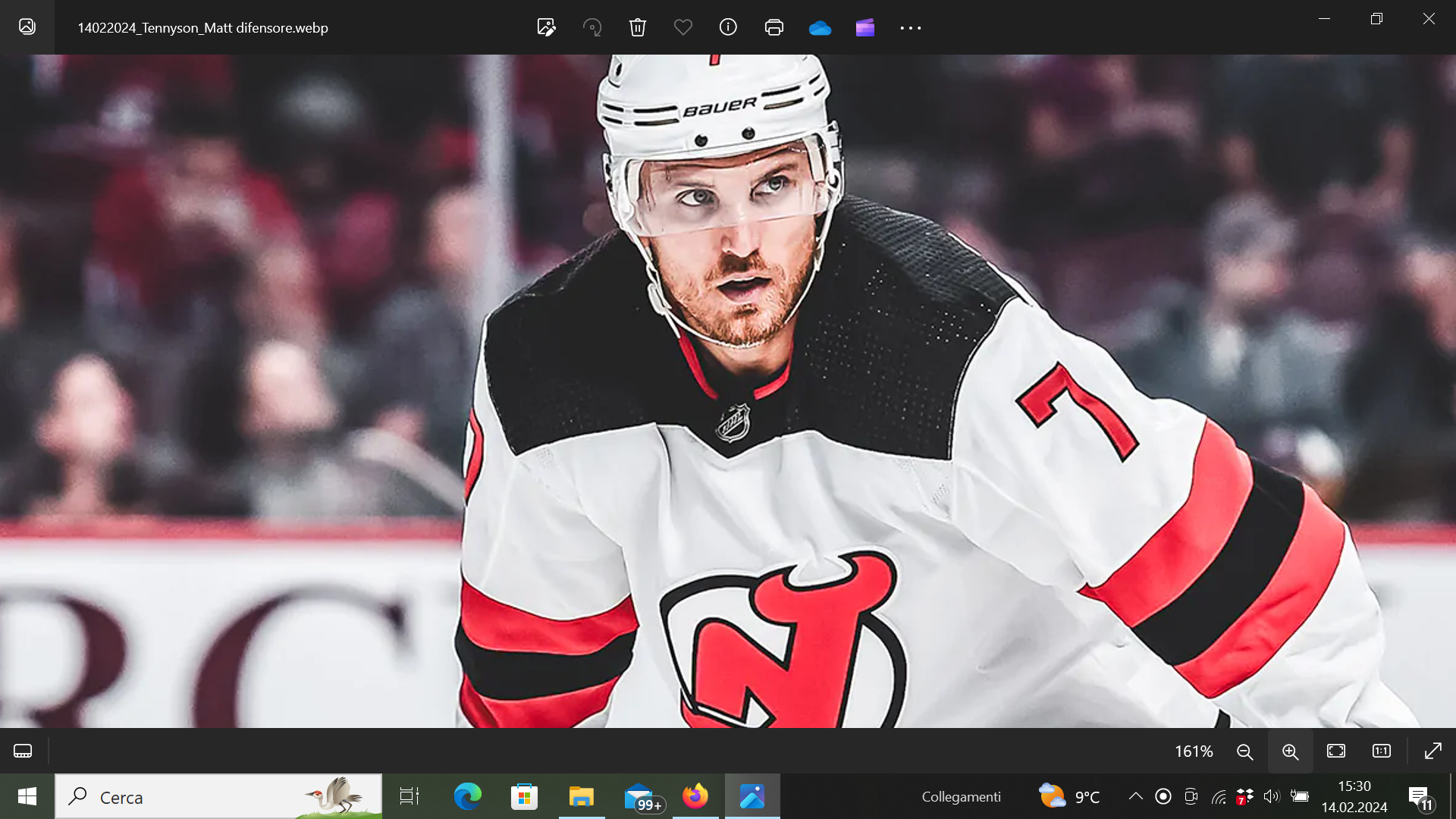Open the Windows Start menu

[27, 796]
